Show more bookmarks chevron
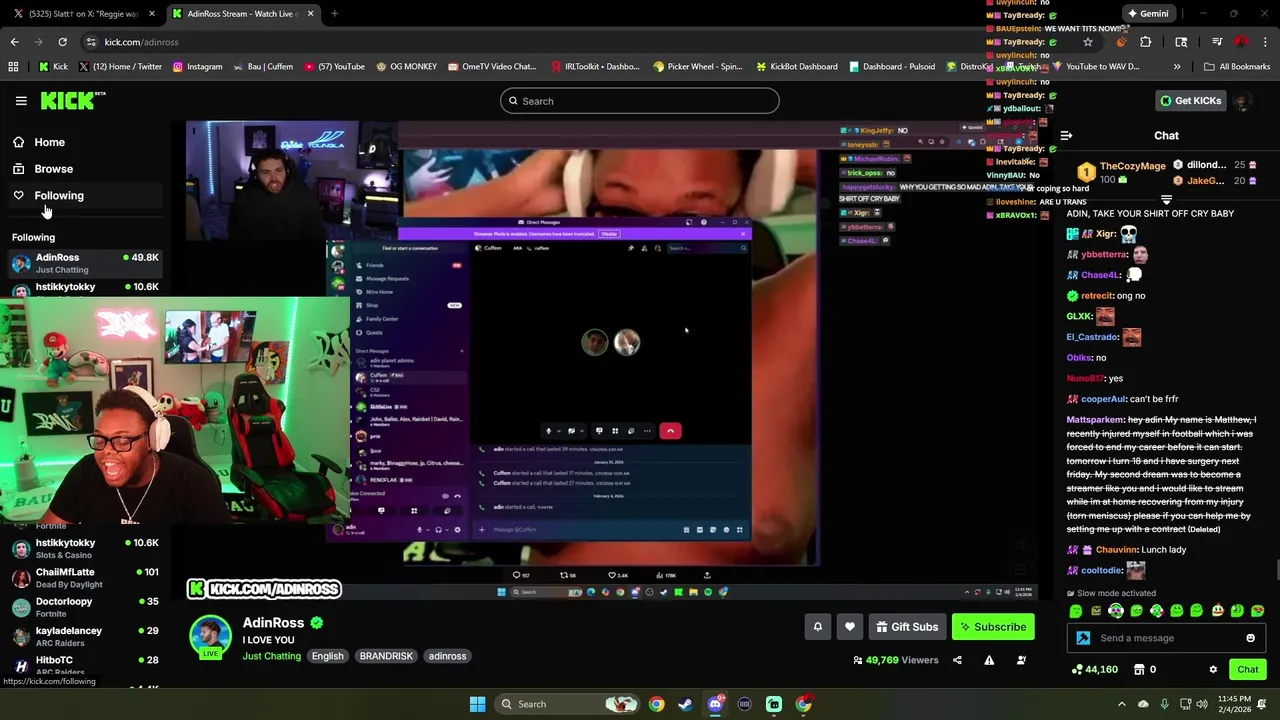1280x720 pixels. tap(1177, 67)
